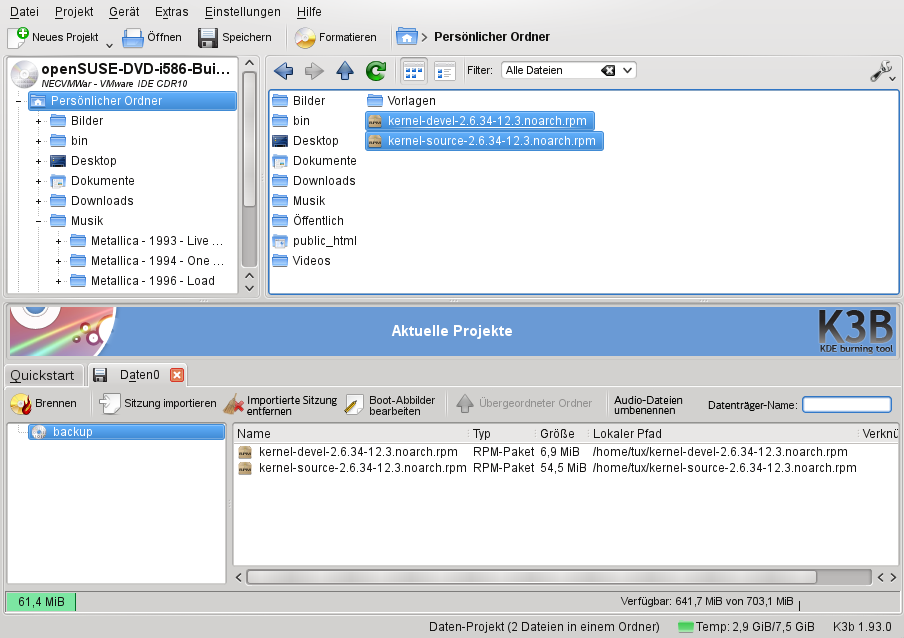Navigate up with the blue up arrow
The height and width of the screenshot is (638, 904).
[x=345, y=70]
